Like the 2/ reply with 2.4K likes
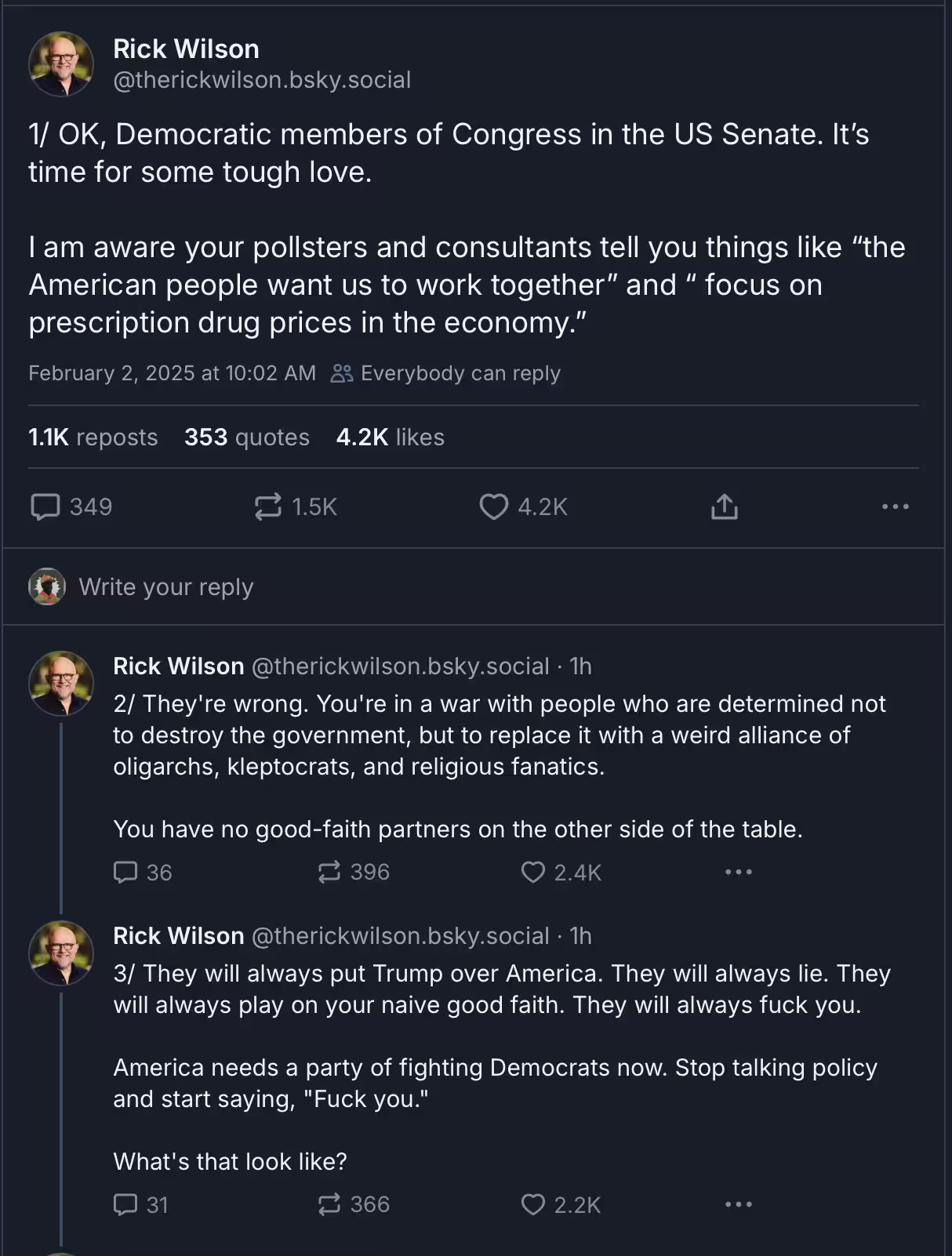This screenshot has width=952, height=1256. 533,872
